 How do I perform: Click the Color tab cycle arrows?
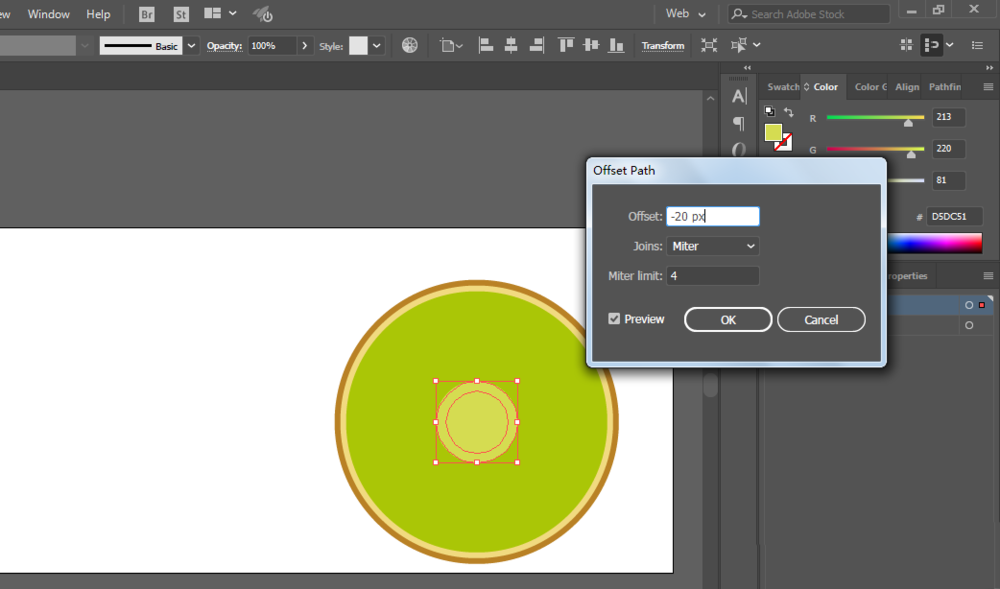[x=806, y=87]
